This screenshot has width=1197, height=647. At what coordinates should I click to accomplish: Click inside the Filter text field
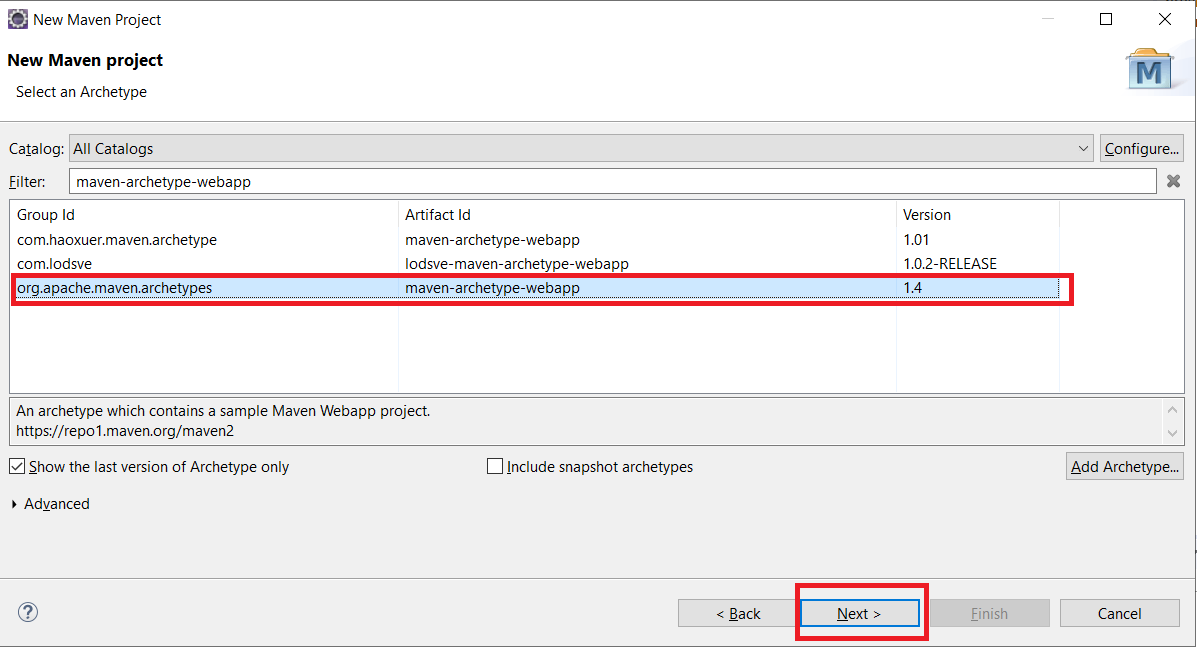pos(612,181)
